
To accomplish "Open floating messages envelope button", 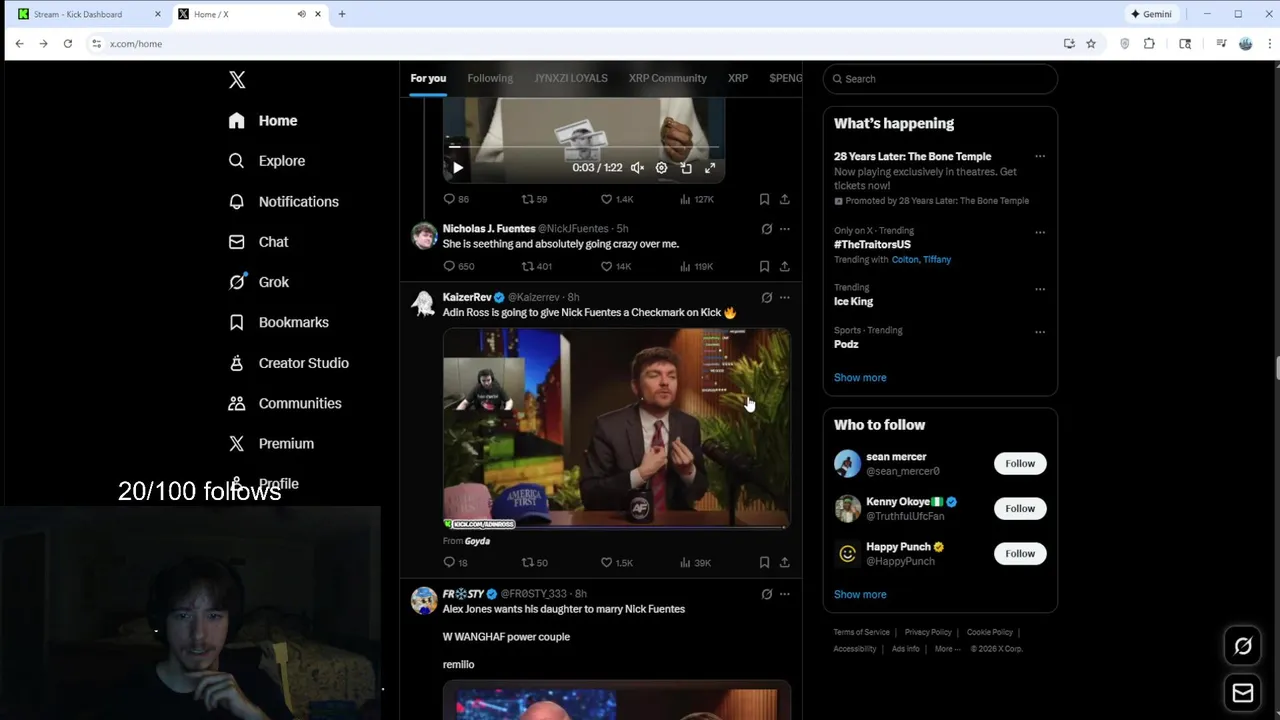I will click(x=1243, y=693).
